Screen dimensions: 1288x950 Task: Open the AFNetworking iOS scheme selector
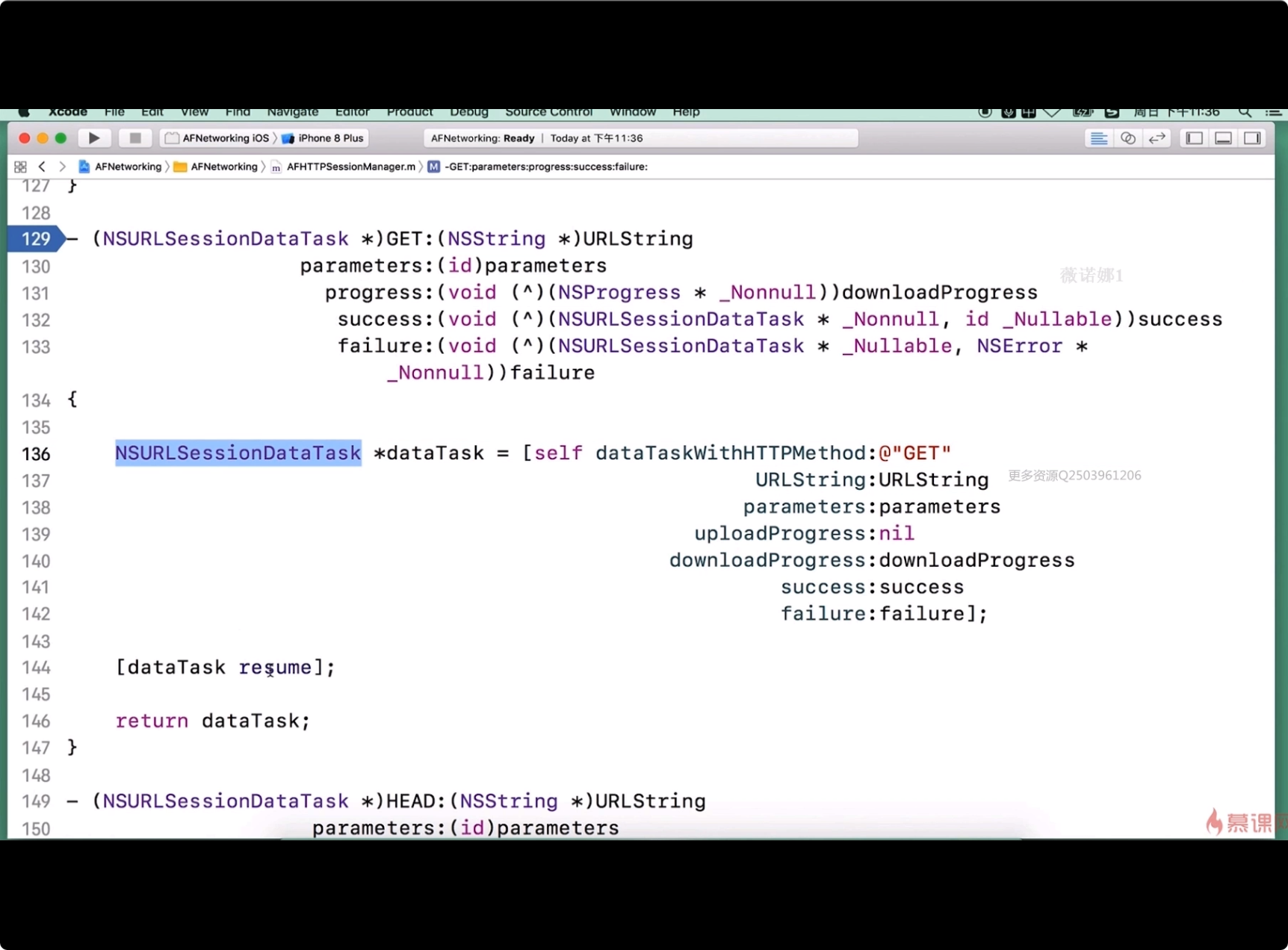[217, 138]
